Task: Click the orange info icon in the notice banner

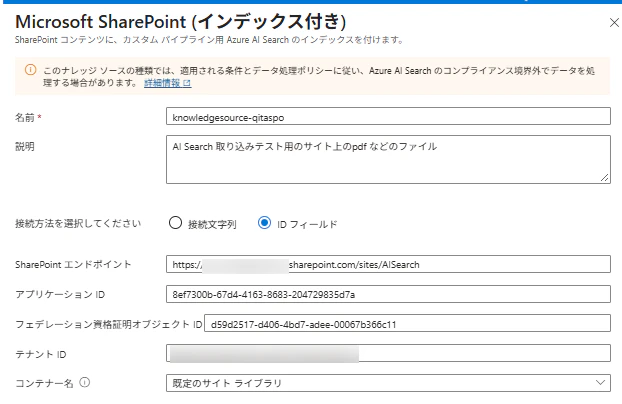Action: click(x=31, y=70)
